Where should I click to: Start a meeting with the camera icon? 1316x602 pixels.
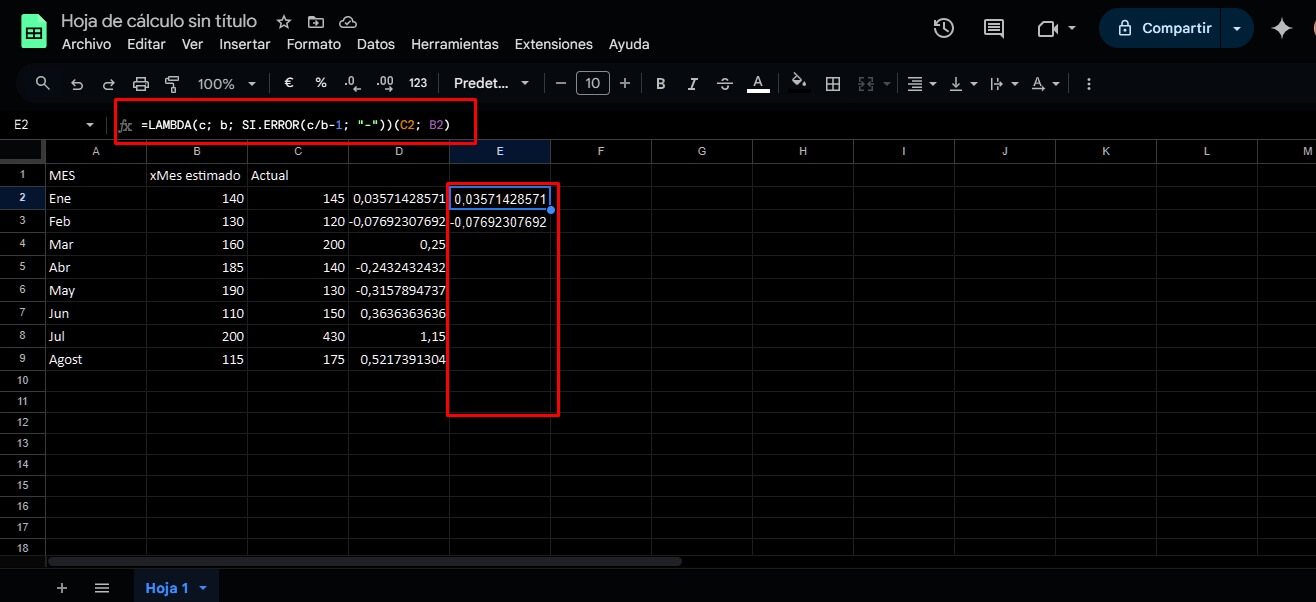click(1047, 29)
